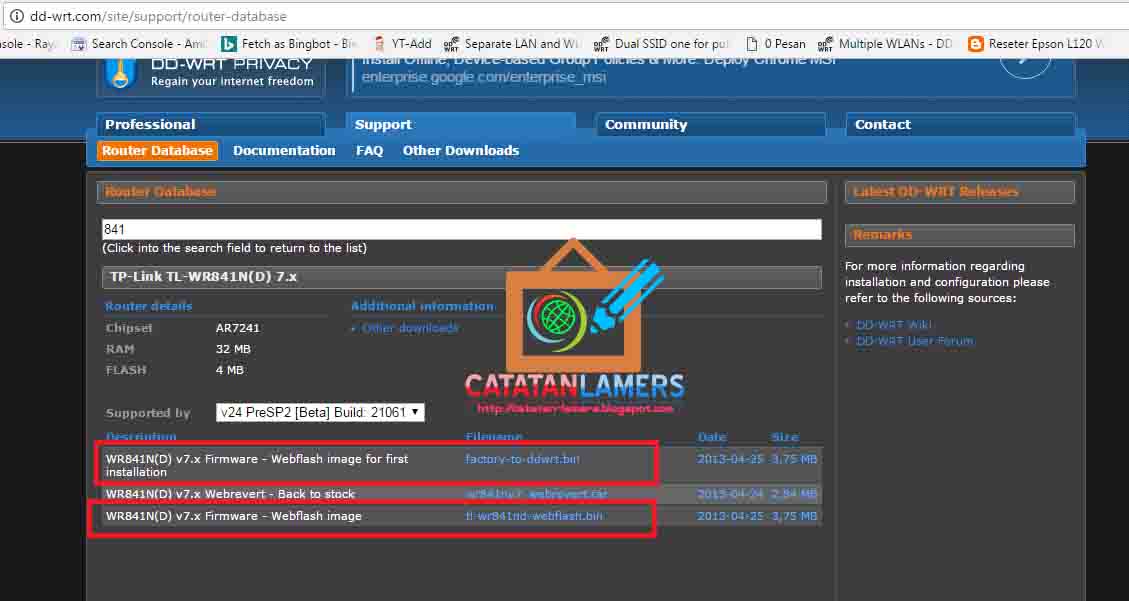Download factory-to-ddwrt.bin file
1129x601 pixels.
(523, 458)
